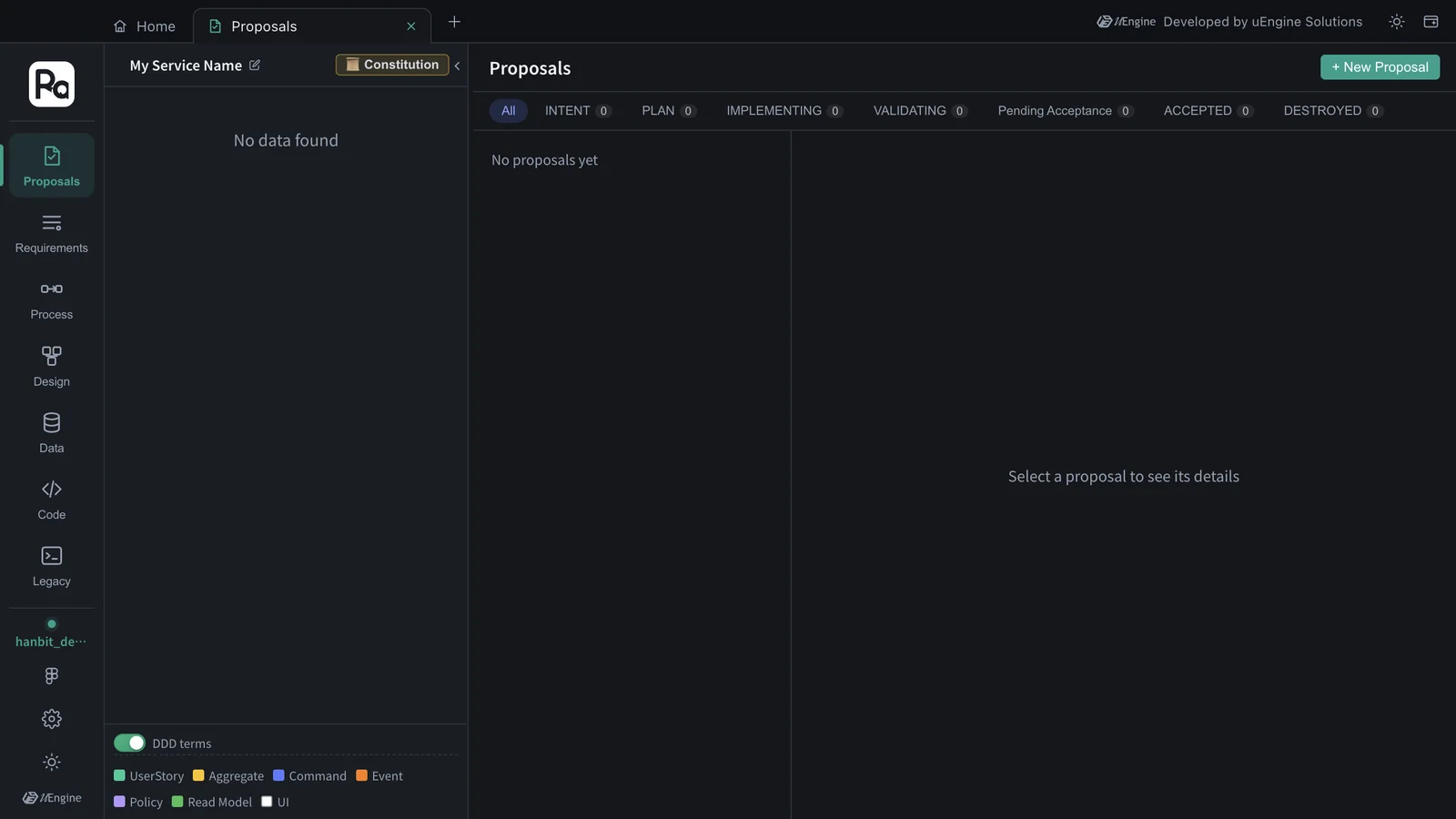Click the 'Proposals' page heading
This screenshot has width=1456, height=819.
530,68
